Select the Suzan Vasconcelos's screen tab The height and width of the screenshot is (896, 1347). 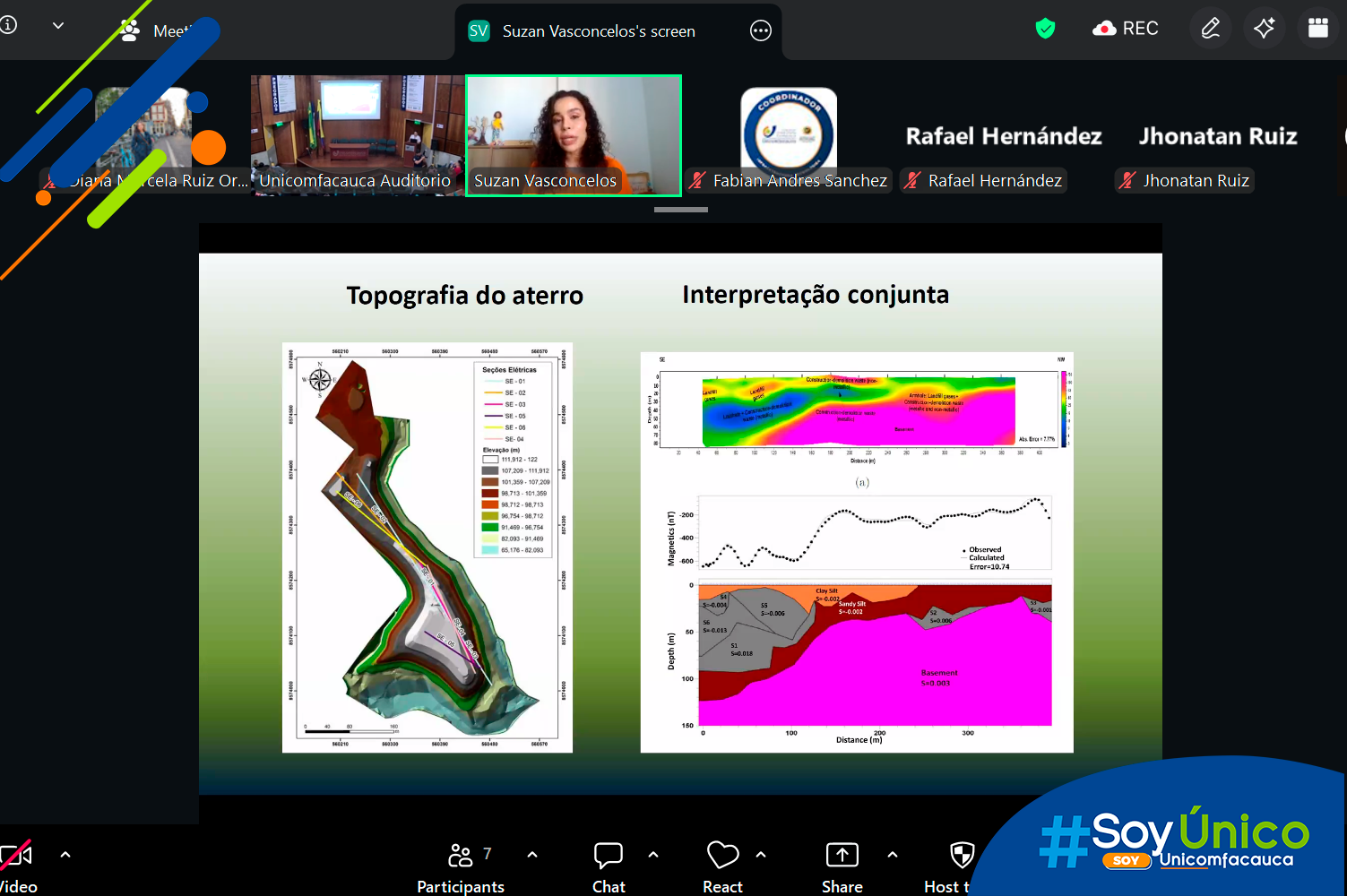coord(618,31)
